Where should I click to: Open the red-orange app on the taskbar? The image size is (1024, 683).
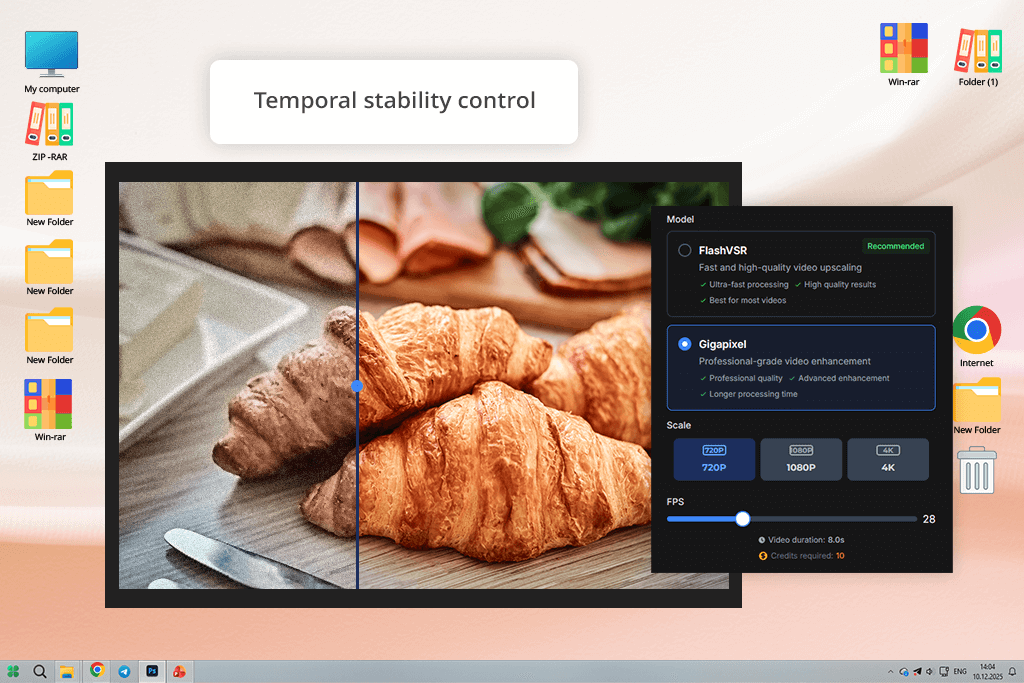(x=180, y=671)
